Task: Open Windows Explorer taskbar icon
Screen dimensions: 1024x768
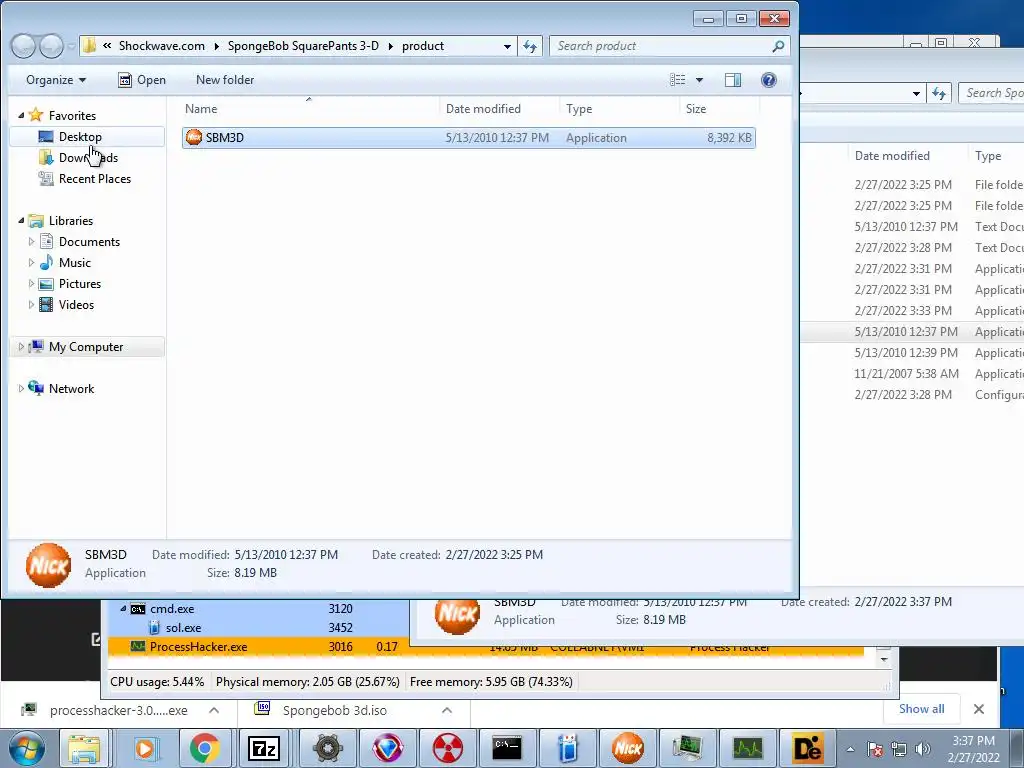Action: point(84,748)
